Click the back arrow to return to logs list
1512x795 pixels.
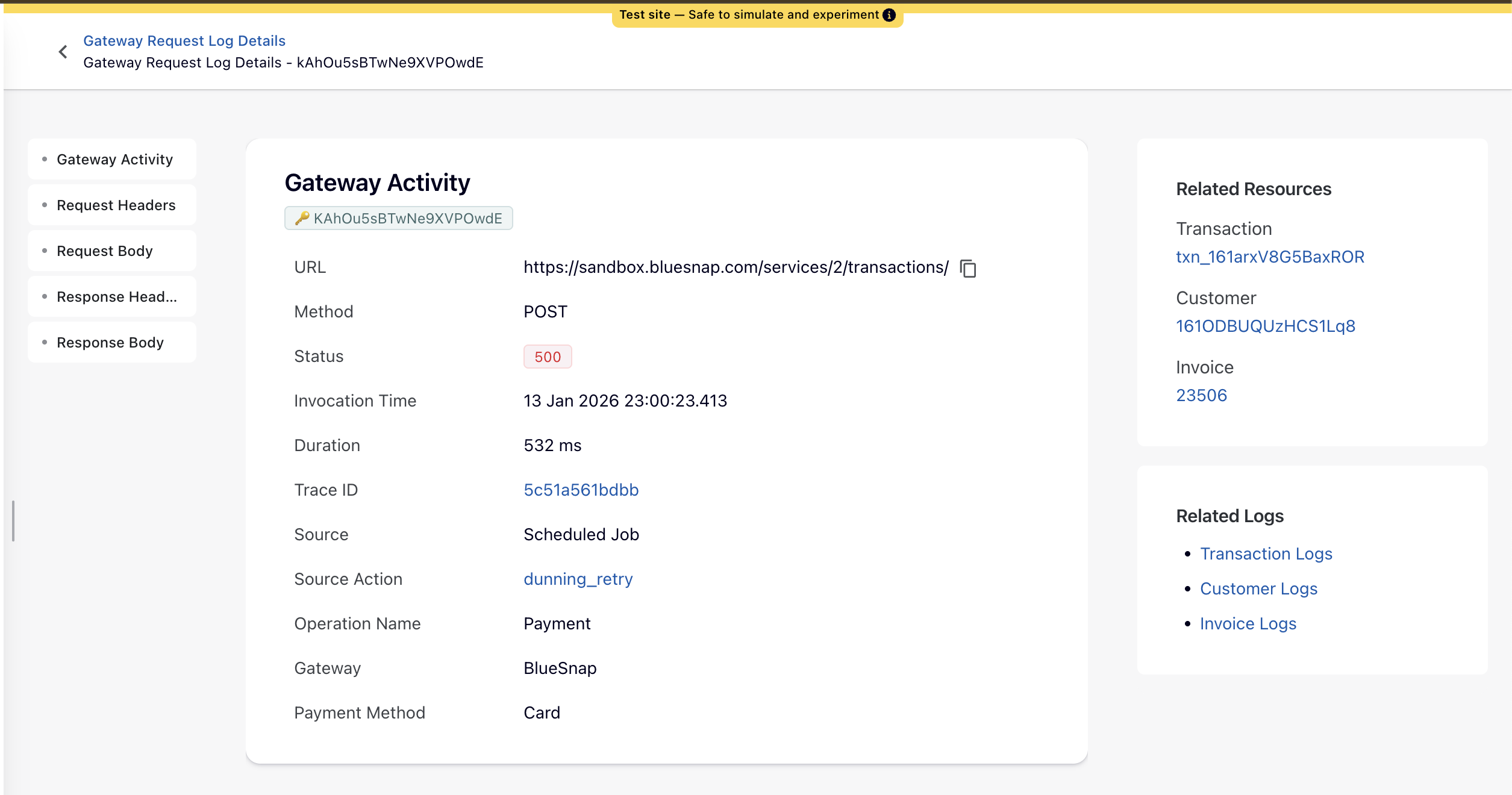(63, 51)
